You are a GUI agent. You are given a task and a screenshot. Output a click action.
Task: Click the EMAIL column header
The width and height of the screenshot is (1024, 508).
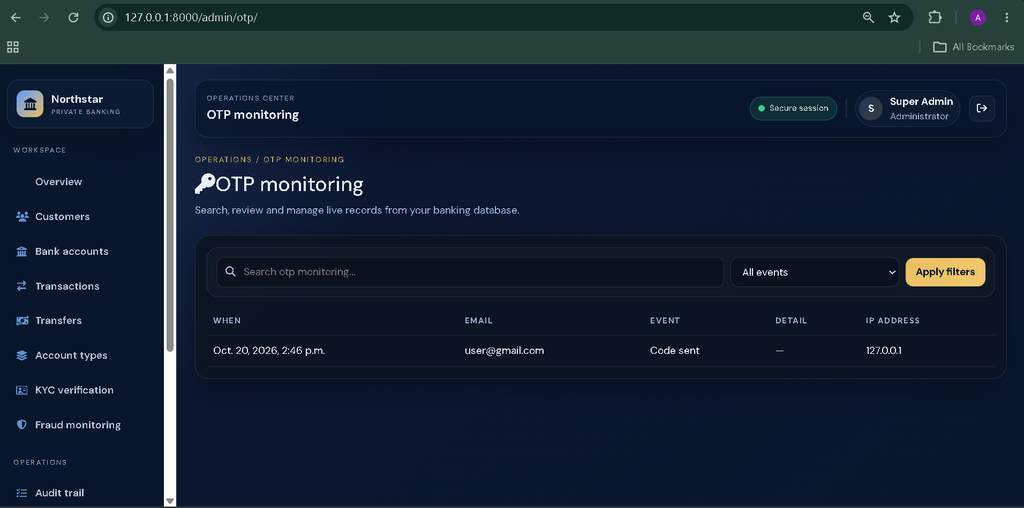(478, 321)
